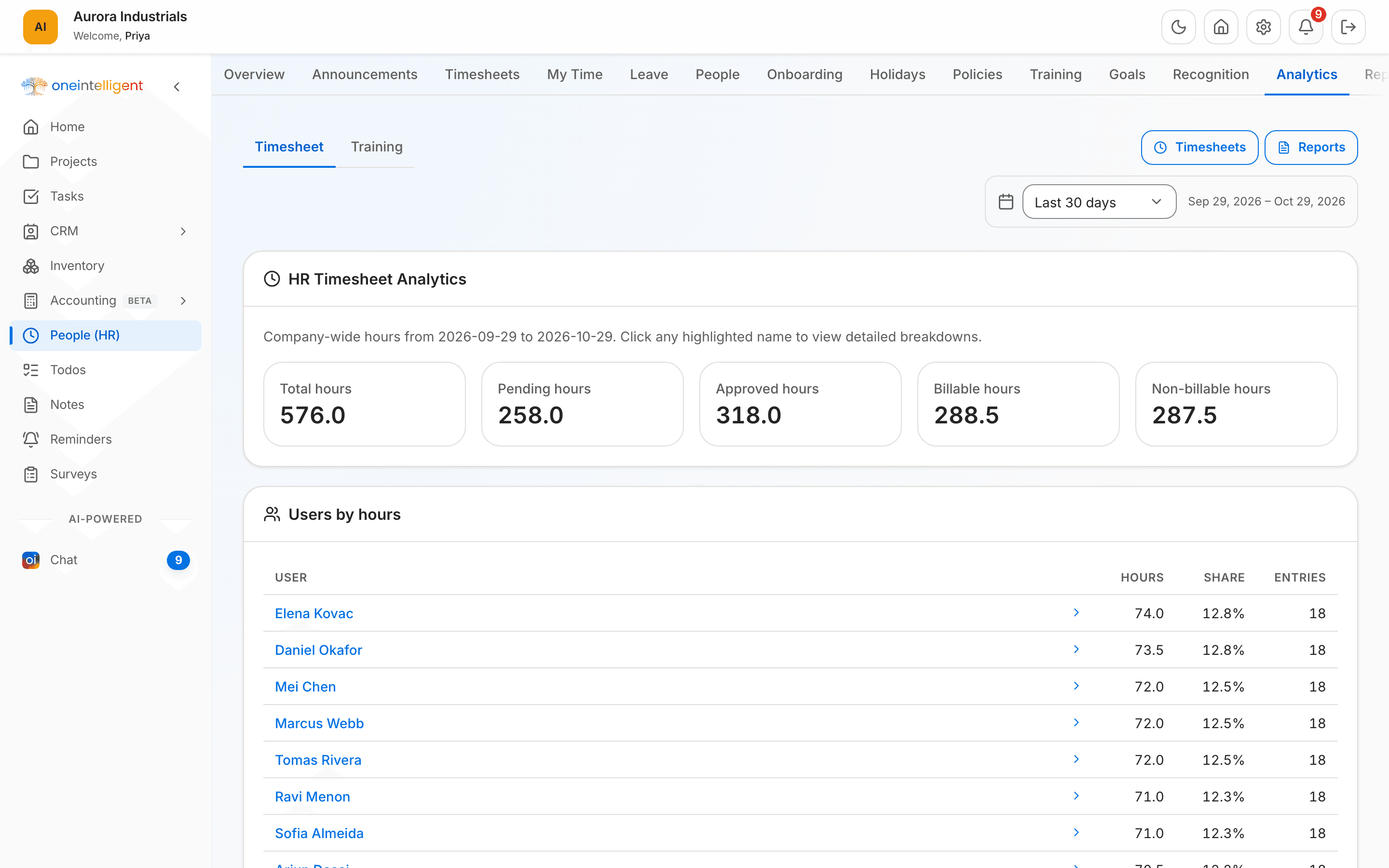Open Notes document icon in sidebar
The image size is (1389, 868).
[x=31, y=405]
